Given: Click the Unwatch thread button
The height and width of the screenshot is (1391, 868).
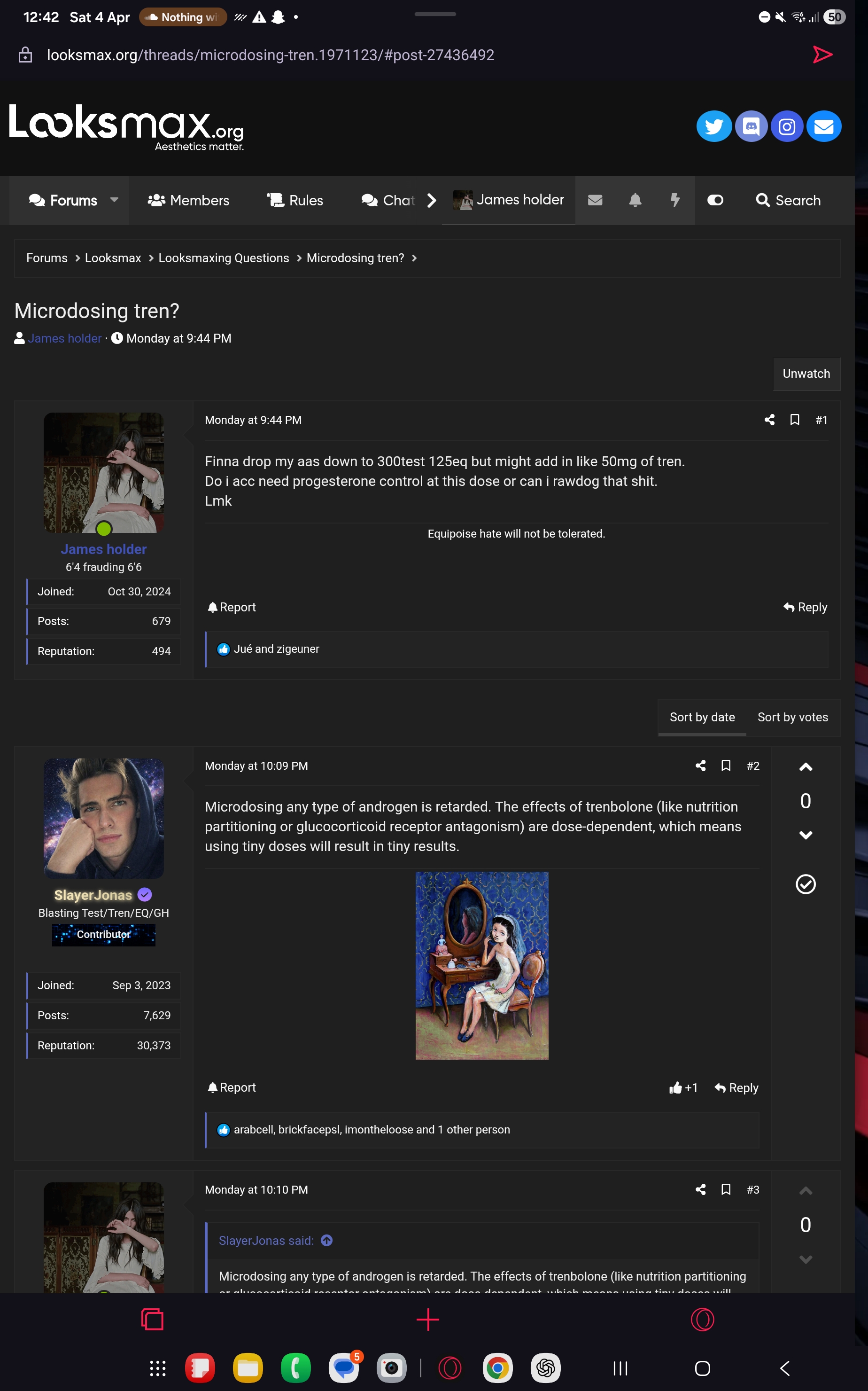Looking at the screenshot, I should [806, 374].
